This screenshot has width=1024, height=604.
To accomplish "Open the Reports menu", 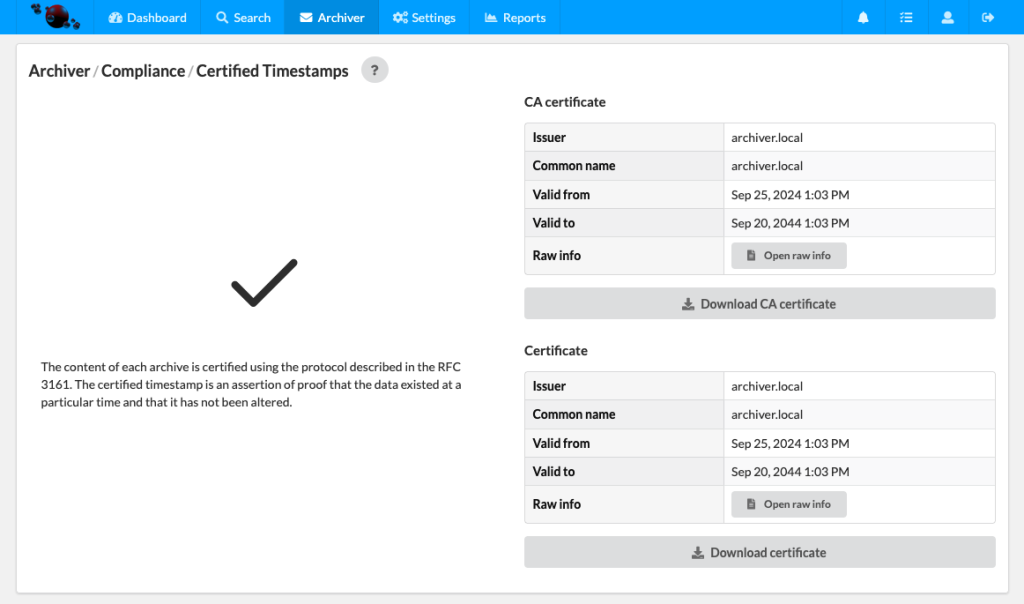I will click(x=515, y=17).
